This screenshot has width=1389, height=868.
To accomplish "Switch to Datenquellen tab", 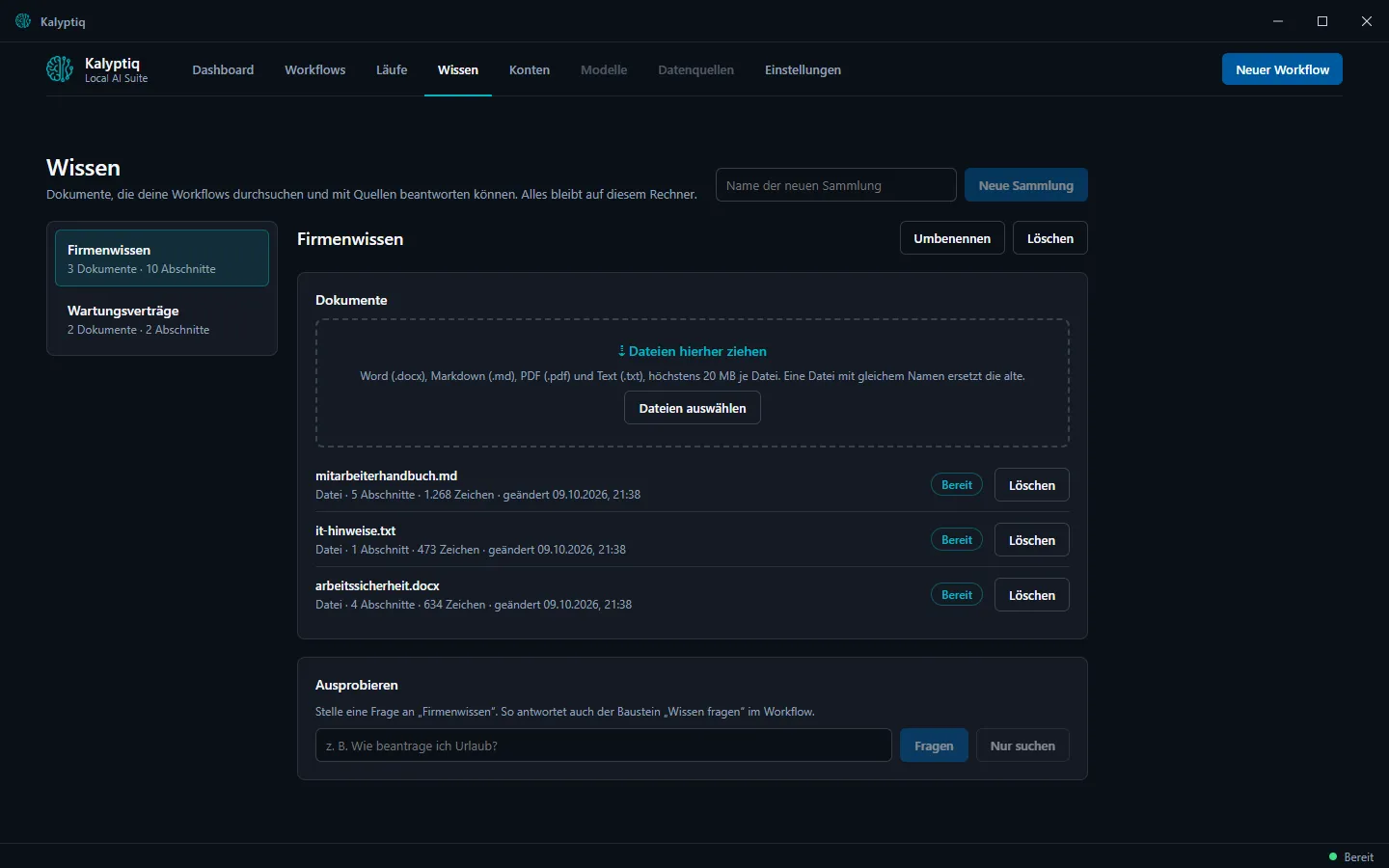I will coord(695,69).
